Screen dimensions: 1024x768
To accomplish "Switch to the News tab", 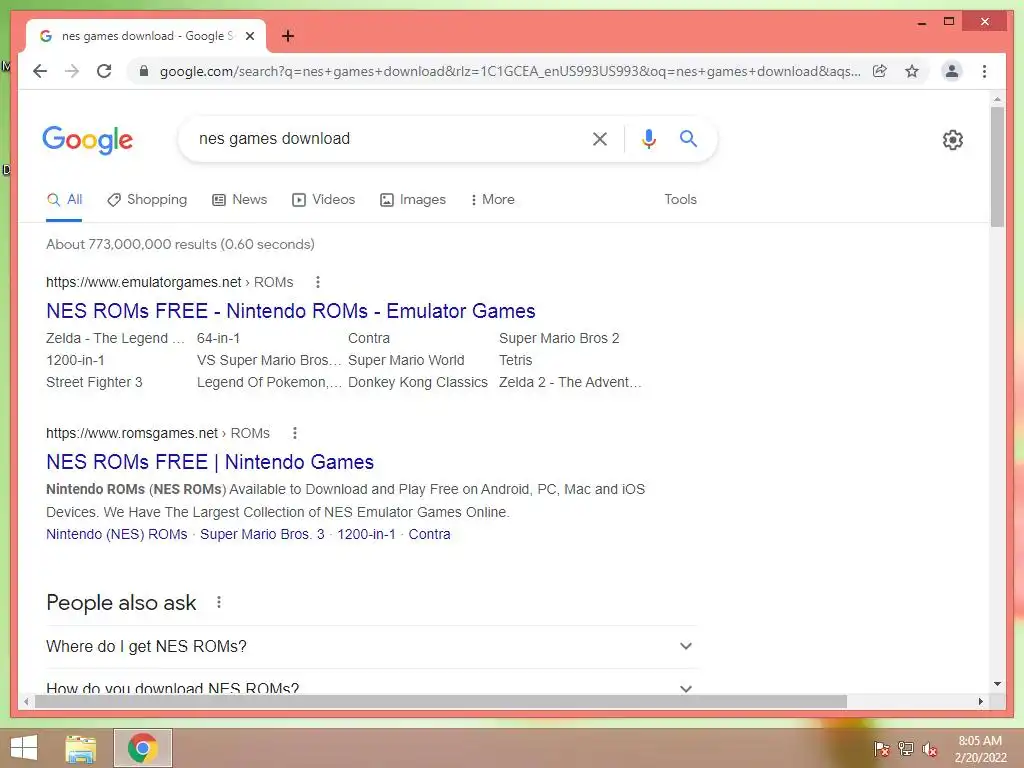I will (x=240, y=200).
